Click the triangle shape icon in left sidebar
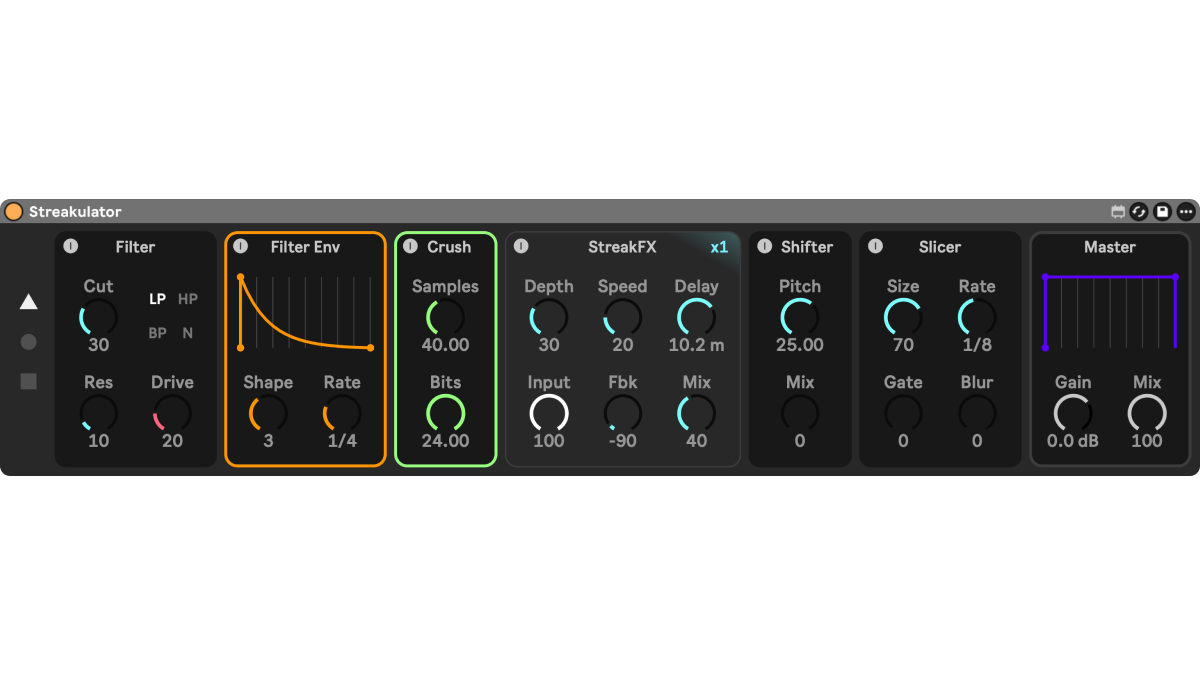This screenshot has width=1200, height=675. point(29,302)
